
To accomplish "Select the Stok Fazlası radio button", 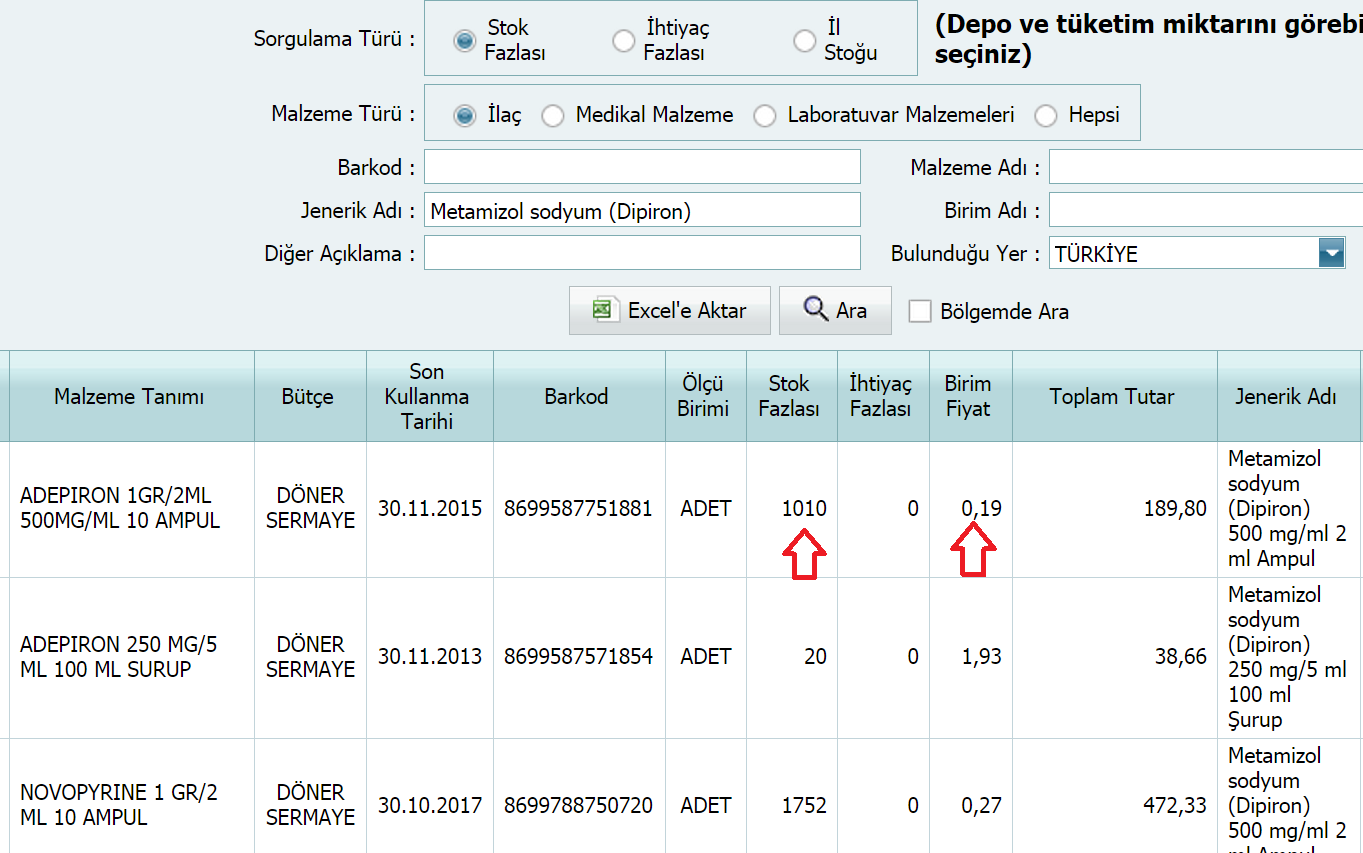I will (x=464, y=40).
